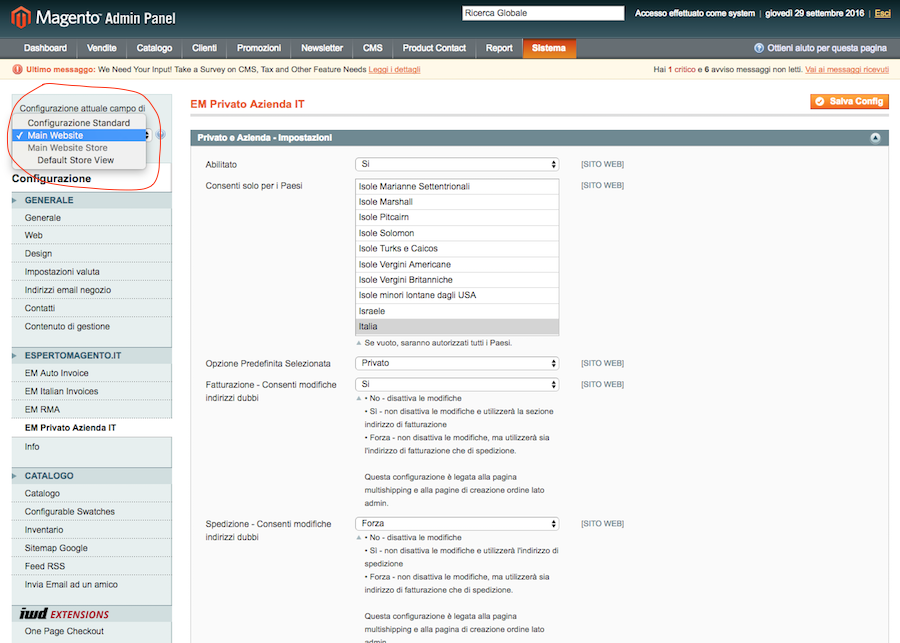Open the Report menu
900x643 pixels.
(x=499, y=48)
